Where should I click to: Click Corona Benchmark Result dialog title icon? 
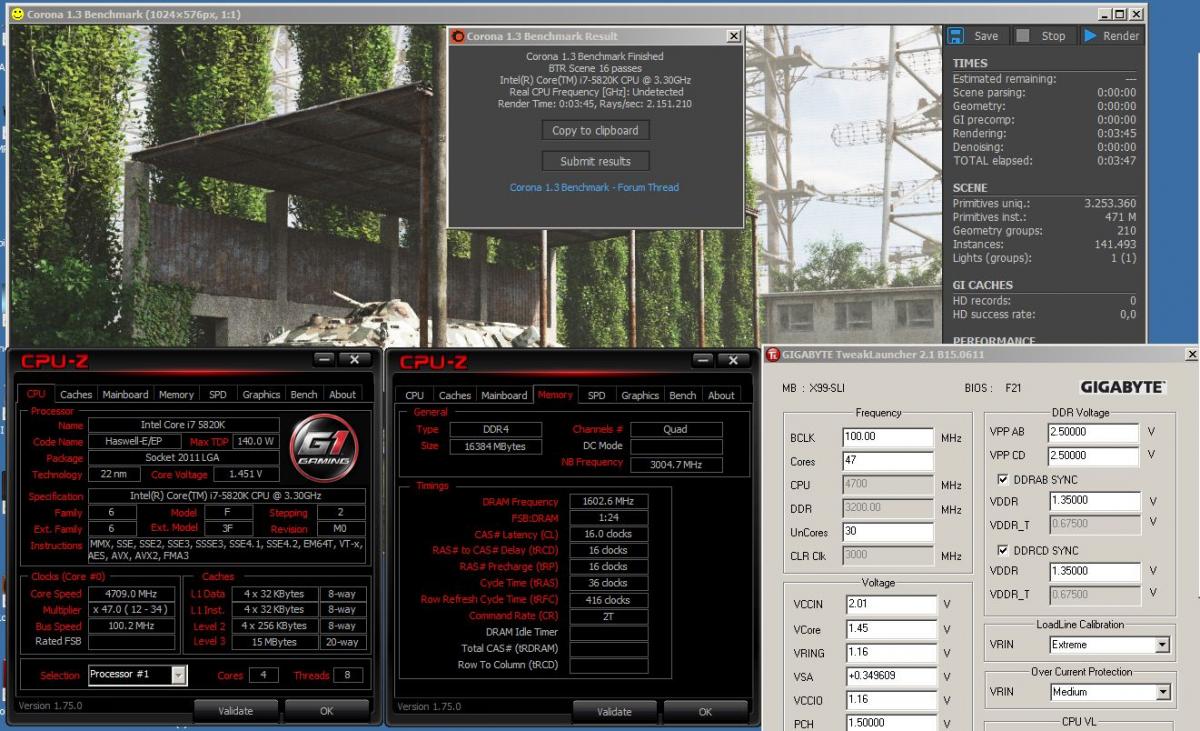click(x=458, y=36)
